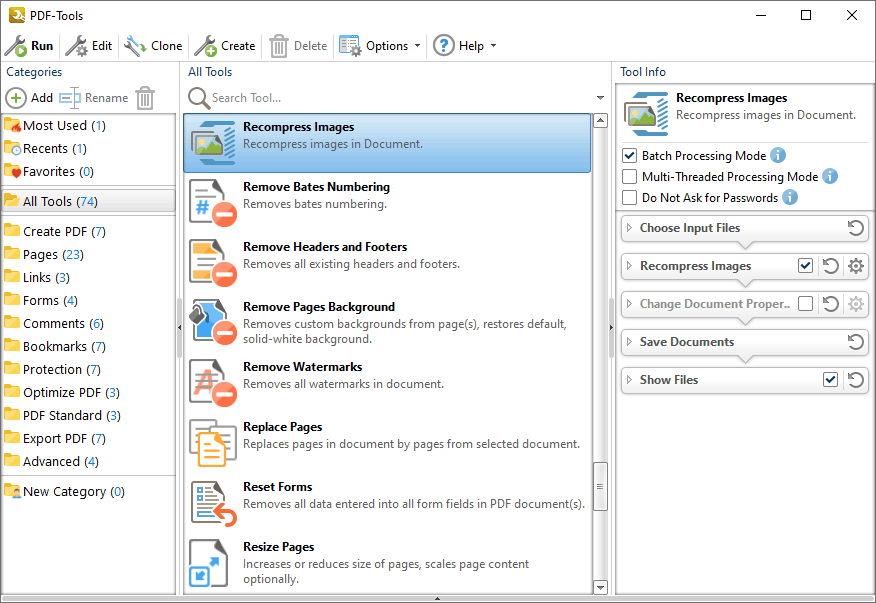
Task: Open Recompress Images step settings gear
Action: (856, 266)
